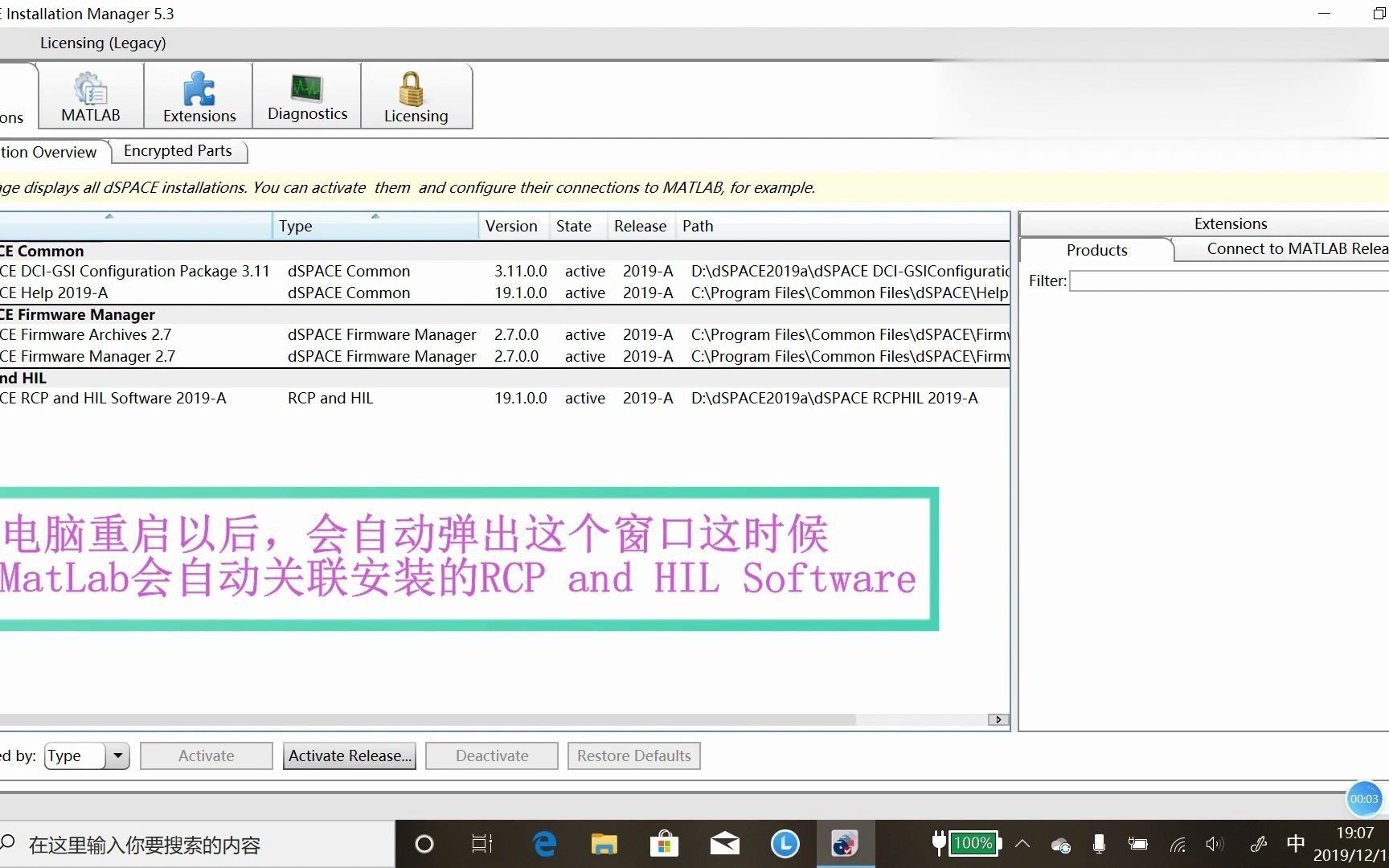1389x868 pixels.
Task: Click the horizontal scrollbar right arrow
Action: pos(998,719)
